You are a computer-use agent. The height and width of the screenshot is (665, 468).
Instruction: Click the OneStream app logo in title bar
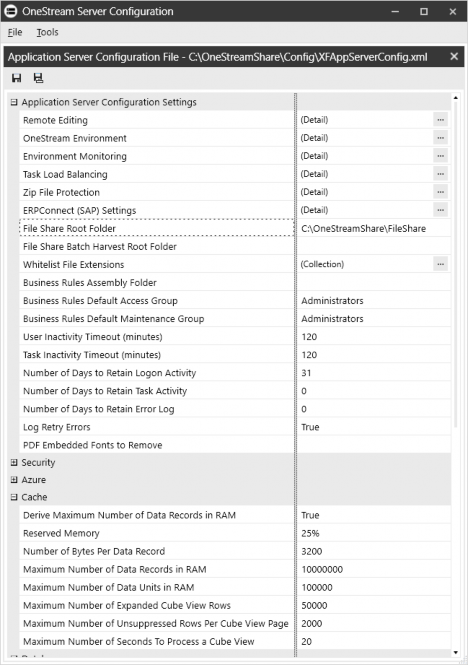(11, 11)
